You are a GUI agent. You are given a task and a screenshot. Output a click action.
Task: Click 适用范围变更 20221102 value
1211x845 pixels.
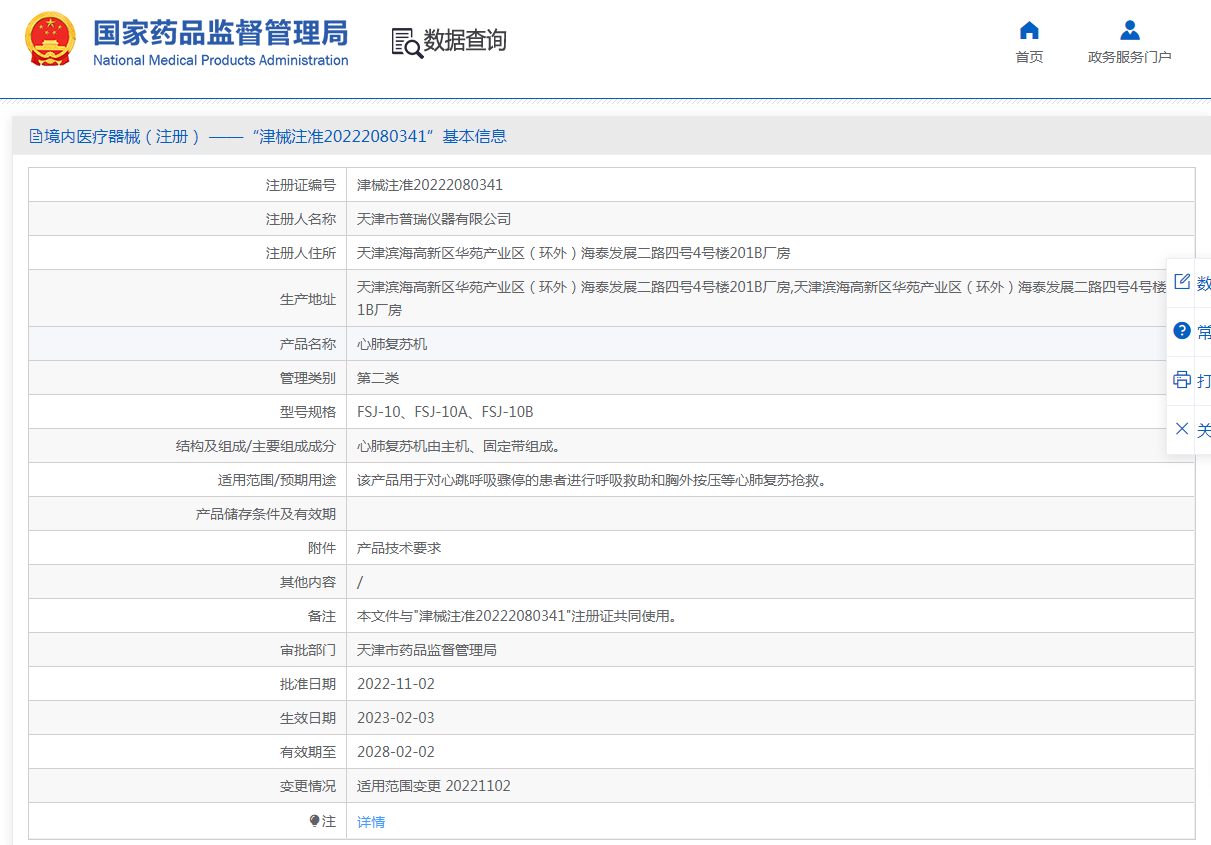434,786
